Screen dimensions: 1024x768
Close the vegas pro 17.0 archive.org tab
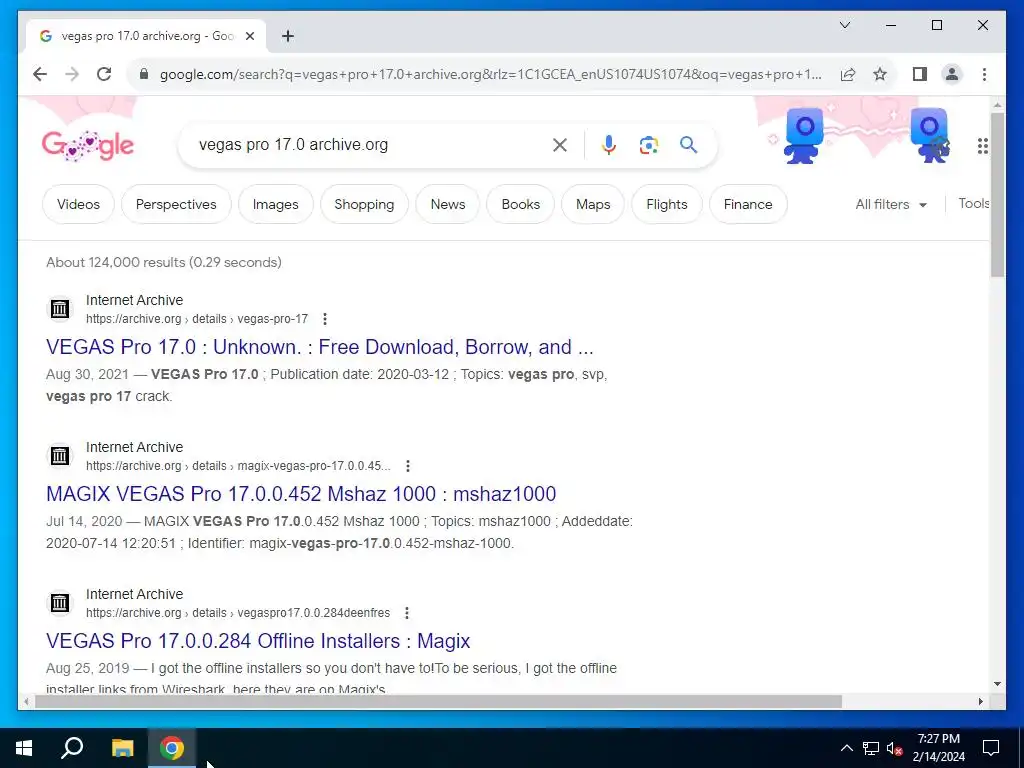click(x=249, y=37)
